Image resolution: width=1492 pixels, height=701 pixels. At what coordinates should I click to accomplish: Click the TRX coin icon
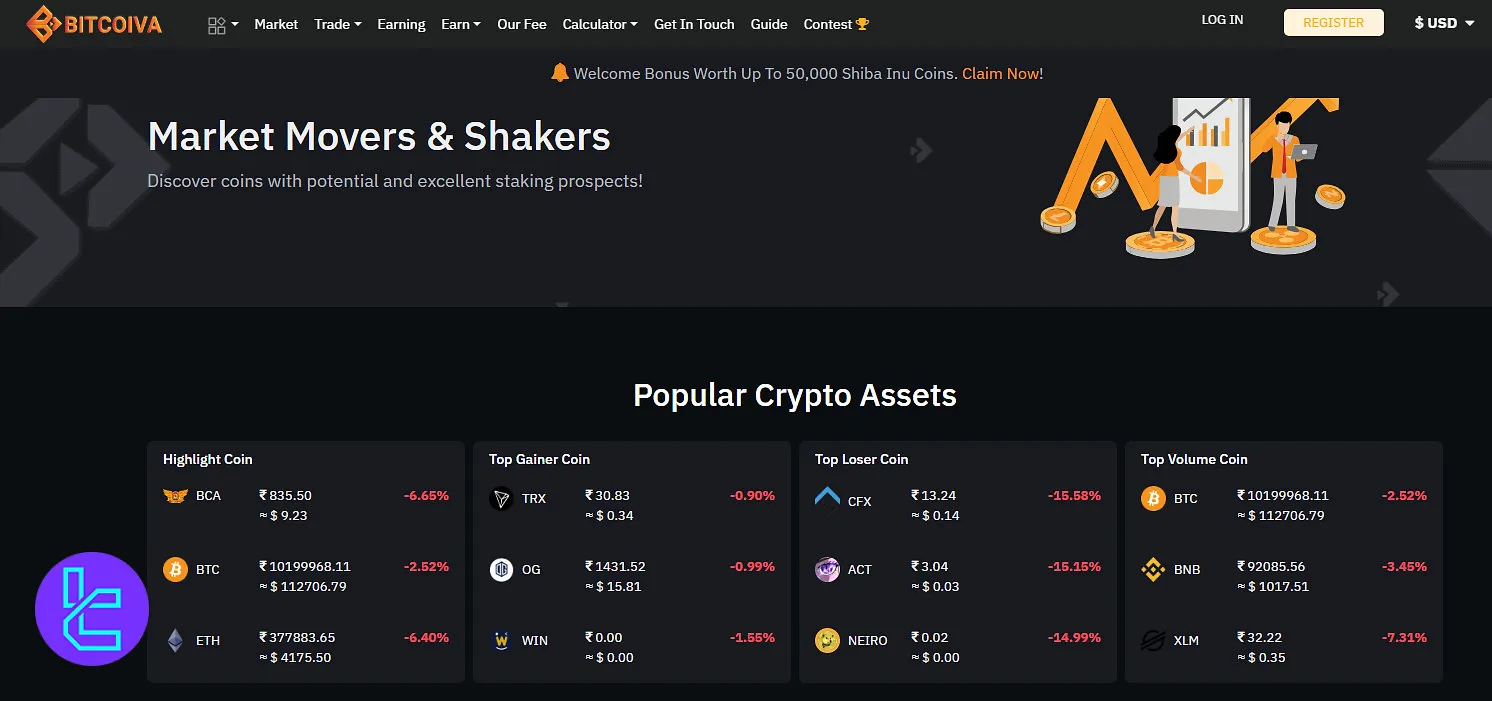(x=501, y=498)
